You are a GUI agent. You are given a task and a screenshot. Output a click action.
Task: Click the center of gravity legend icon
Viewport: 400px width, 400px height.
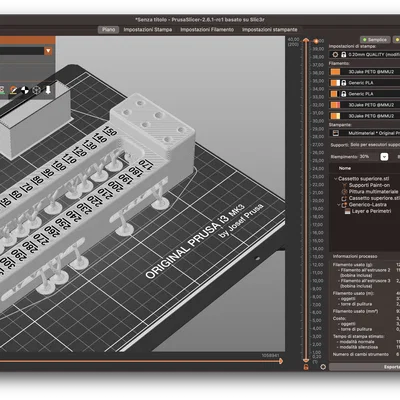point(25,90)
